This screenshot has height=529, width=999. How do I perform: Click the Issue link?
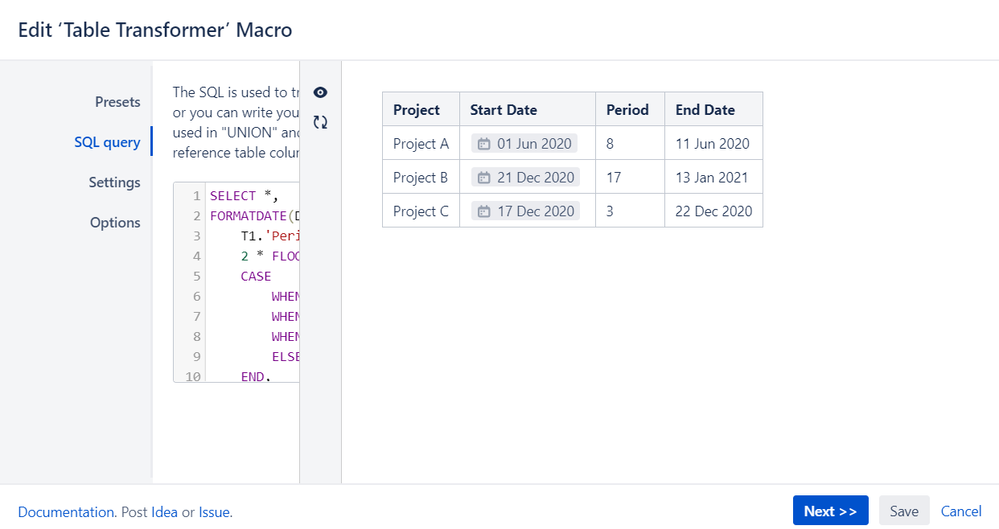coord(214,512)
